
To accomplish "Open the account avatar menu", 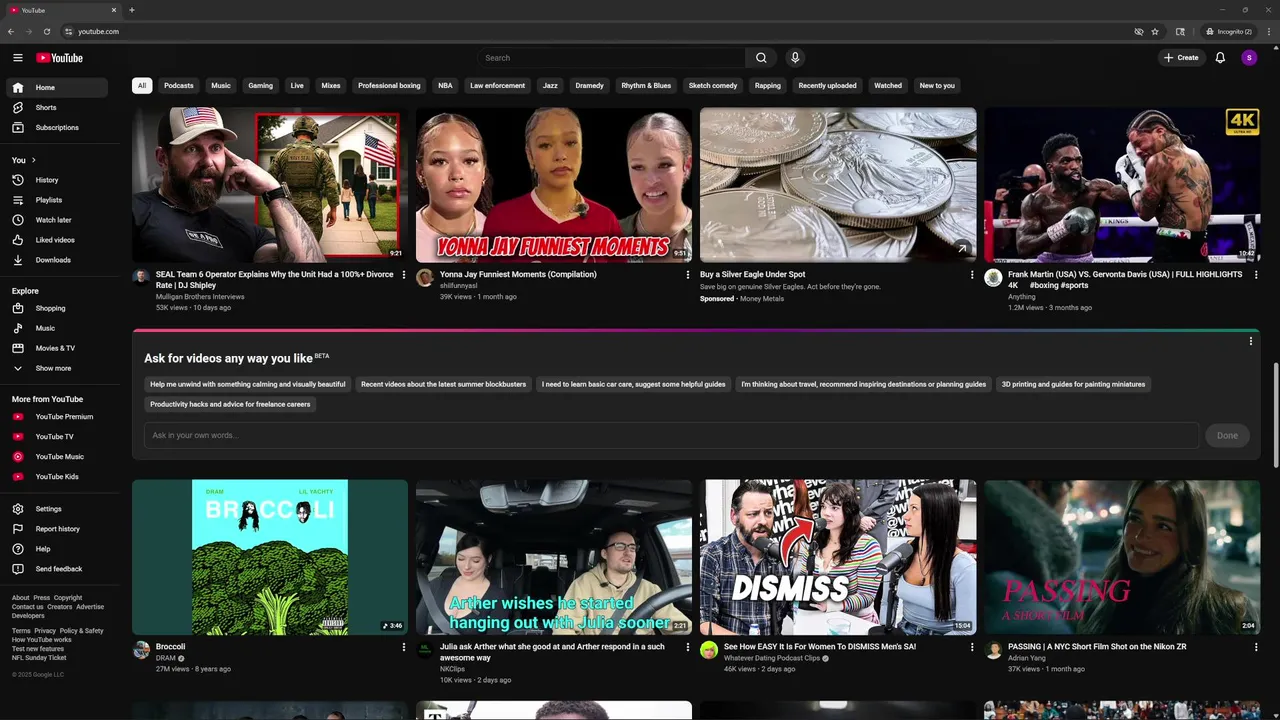I will [1249, 58].
